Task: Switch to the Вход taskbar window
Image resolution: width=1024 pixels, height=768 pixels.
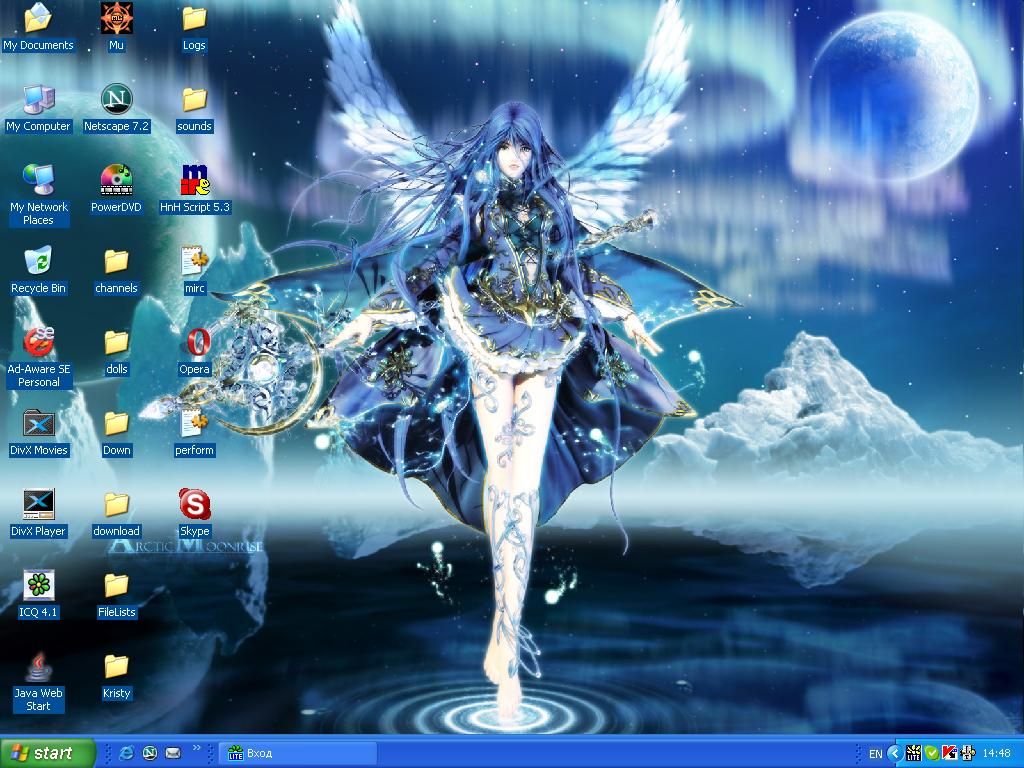Action: point(297,753)
